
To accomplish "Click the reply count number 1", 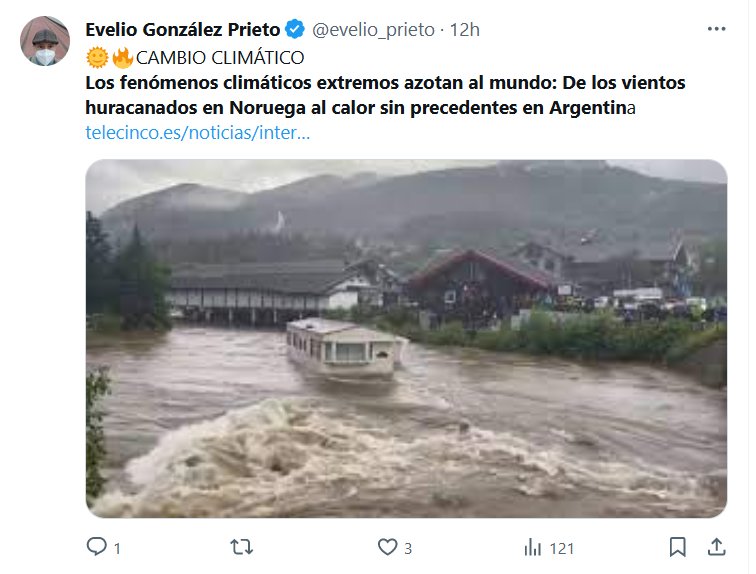I will tap(117, 548).
